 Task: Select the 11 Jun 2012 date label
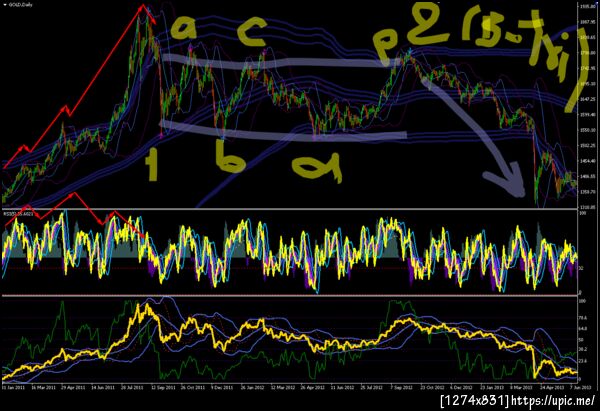coord(342,388)
